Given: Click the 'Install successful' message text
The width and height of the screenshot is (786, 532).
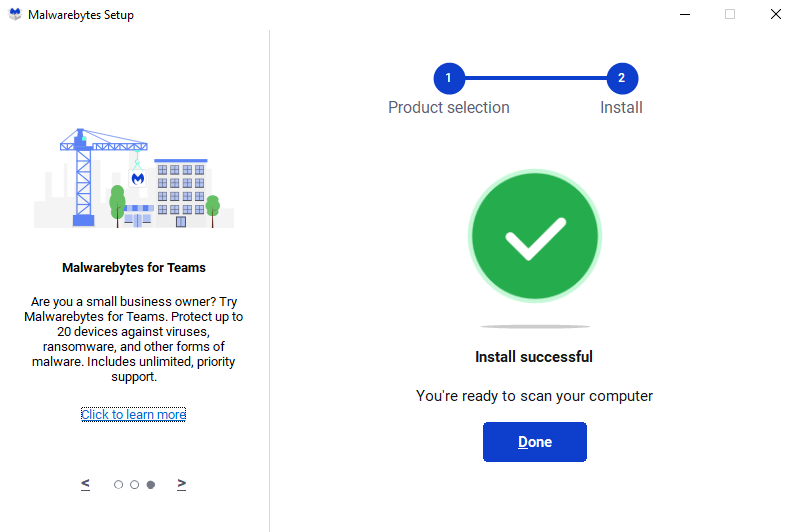Looking at the screenshot, I should [x=534, y=357].
